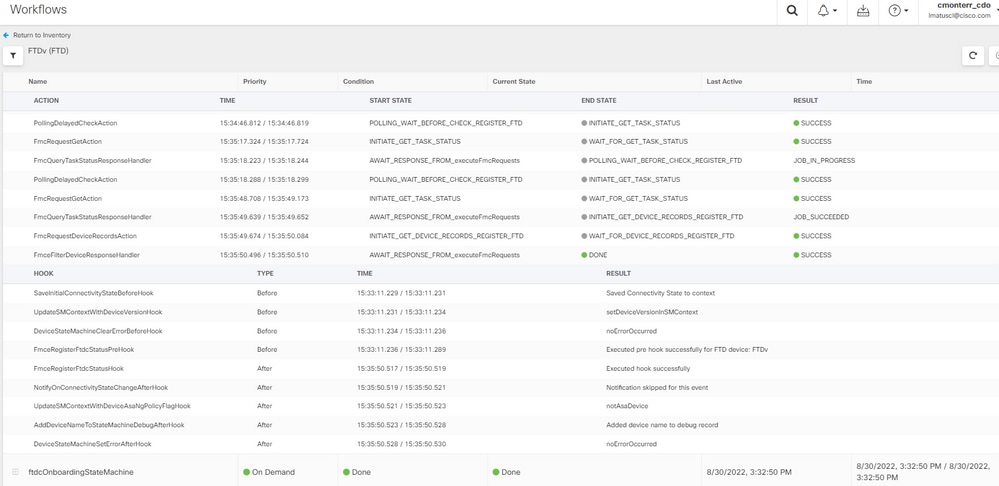Select FmceRegisterFtdcStatusPreHook hook row
The height and width of the screenshot is (486, 999).
[500, 350]
